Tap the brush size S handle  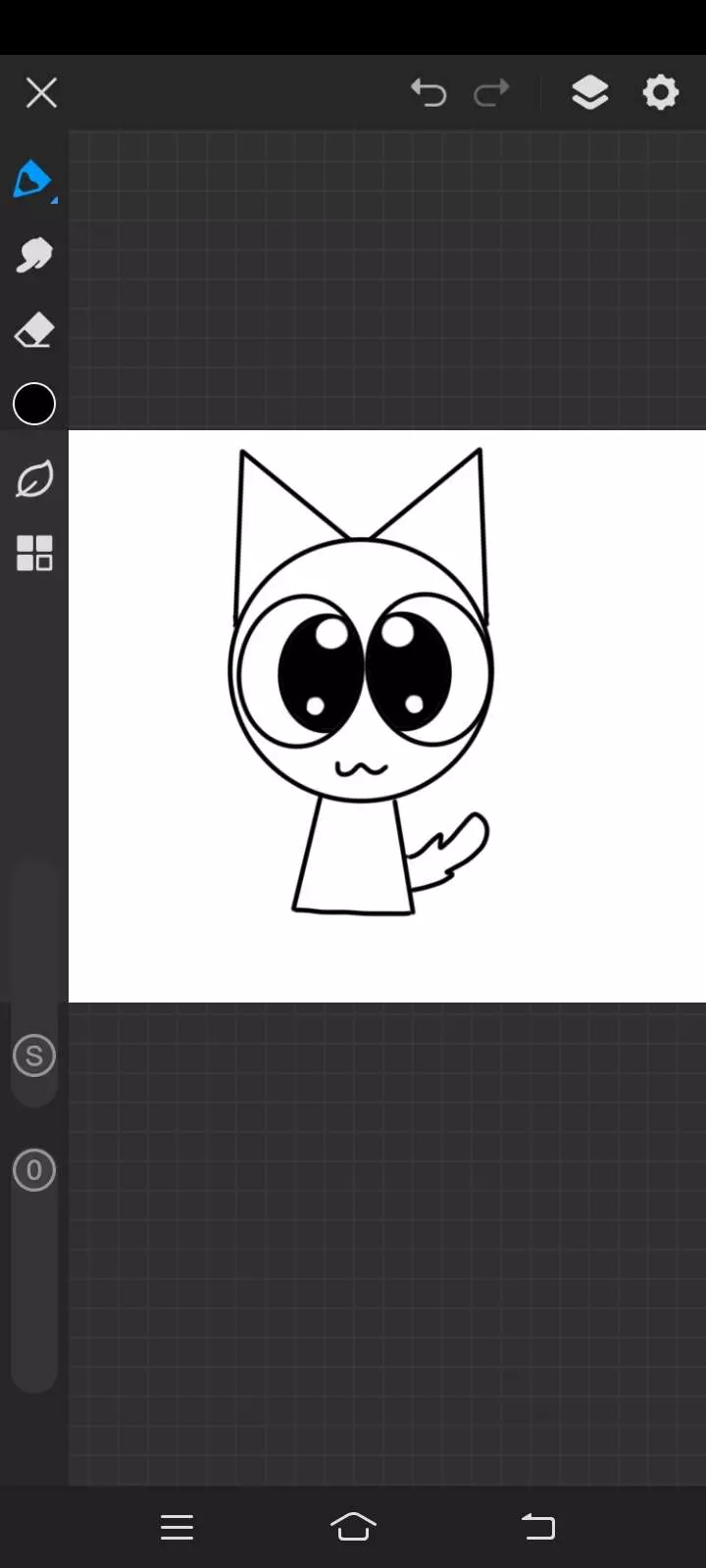pyautogui.click(x=33, y=1056)
